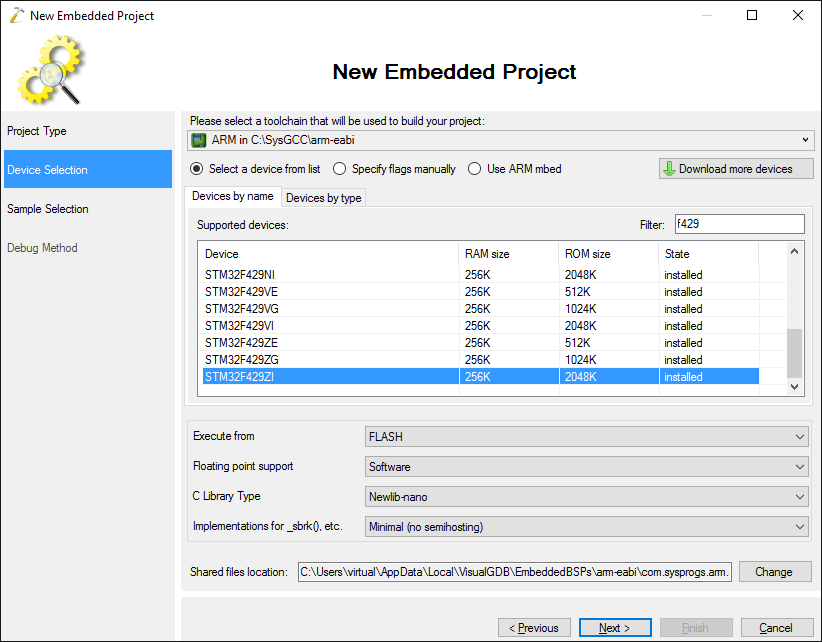
Task: Open the Debug Method step
Action: pyautogui.click(x=88, y=248)
